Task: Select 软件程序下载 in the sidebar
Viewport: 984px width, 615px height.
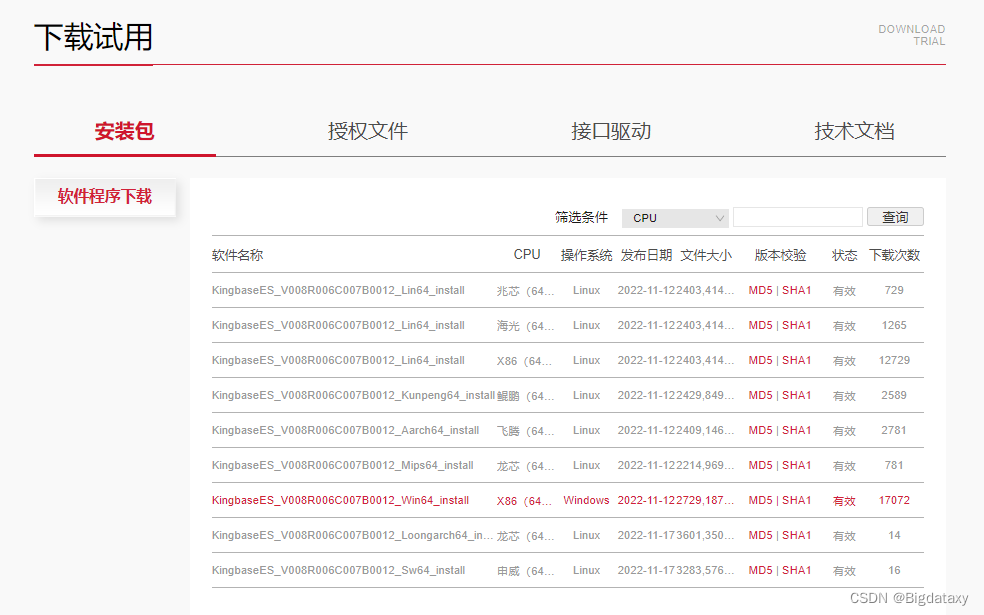Action: [105, 197]
